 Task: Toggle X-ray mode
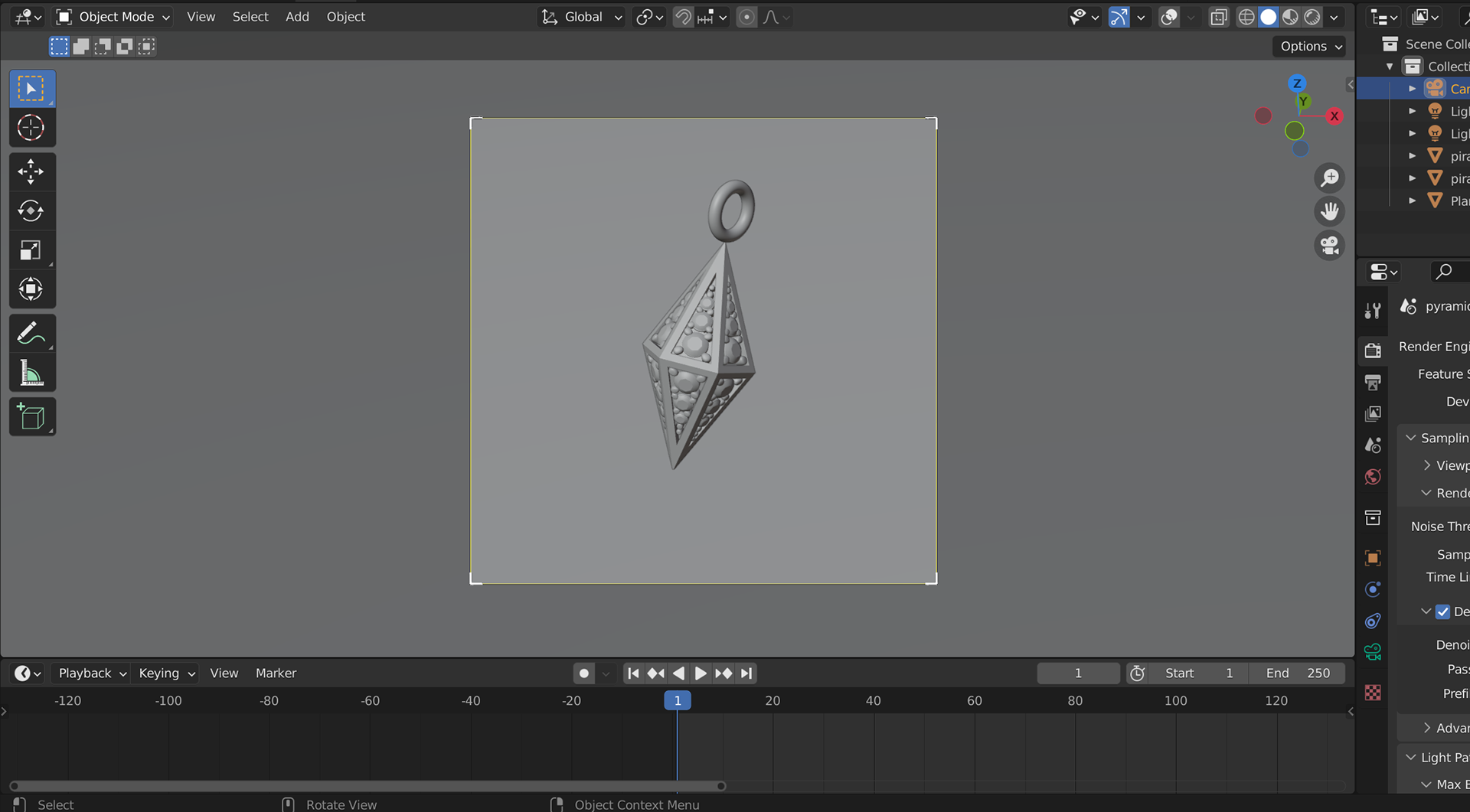(1218, 17)
